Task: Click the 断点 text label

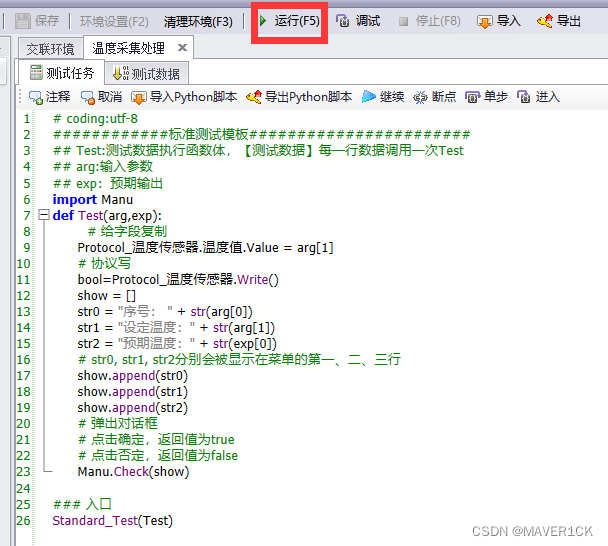Action: tap(444, 97)
